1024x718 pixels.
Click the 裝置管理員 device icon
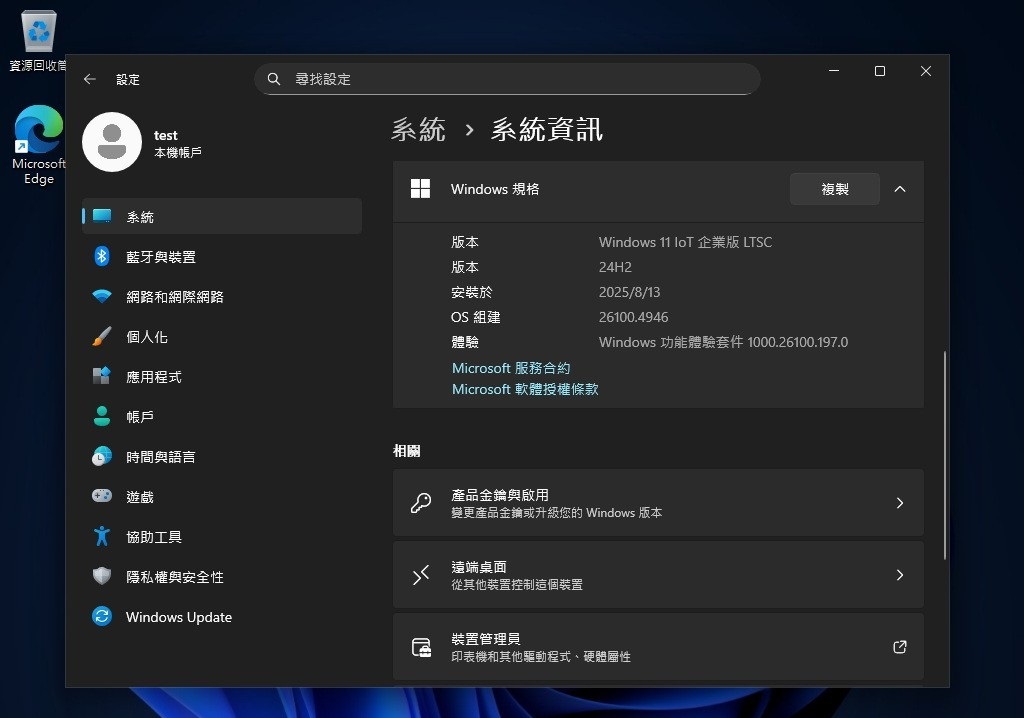pos(421,647)
